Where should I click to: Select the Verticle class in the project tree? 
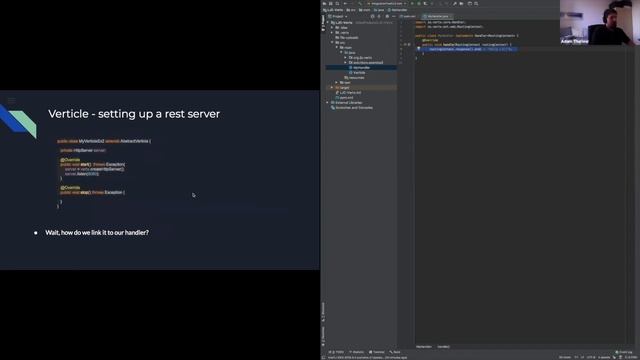point(357,73)
